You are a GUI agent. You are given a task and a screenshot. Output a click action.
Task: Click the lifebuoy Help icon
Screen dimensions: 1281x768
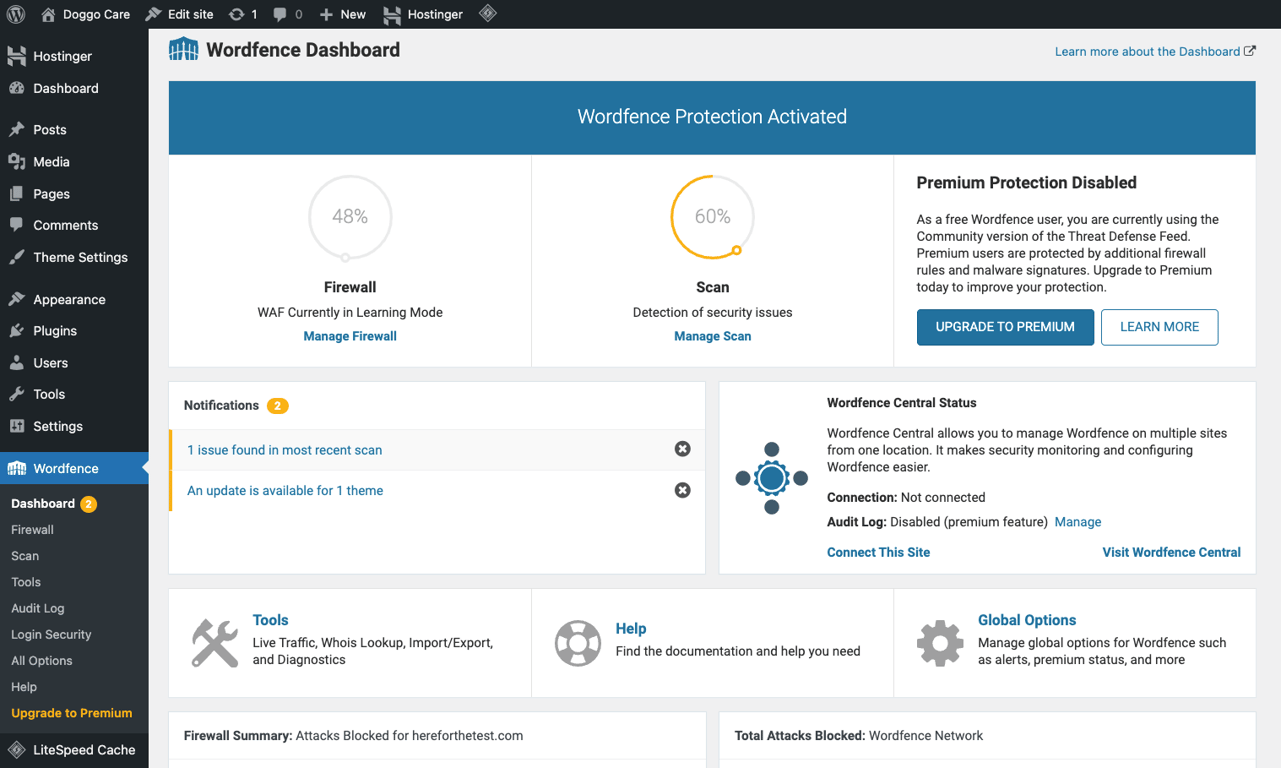[x=578, y=643]
